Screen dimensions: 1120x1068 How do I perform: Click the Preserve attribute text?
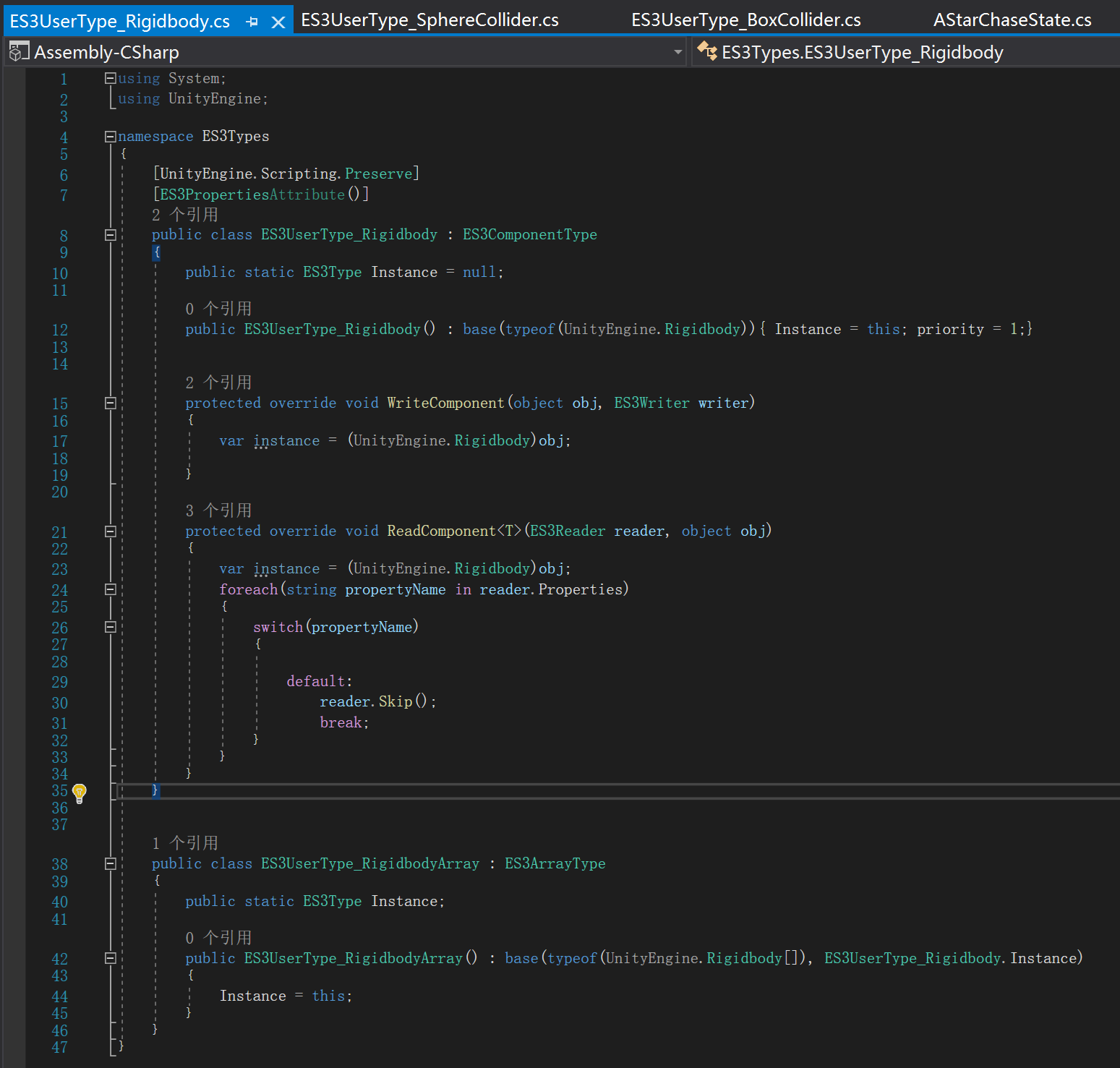pyautogui.click(x=378, y=174)
